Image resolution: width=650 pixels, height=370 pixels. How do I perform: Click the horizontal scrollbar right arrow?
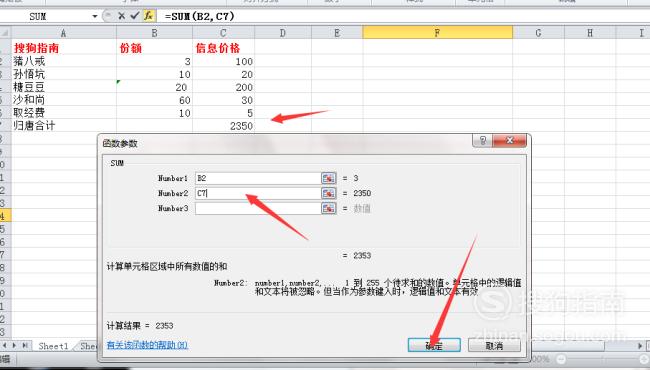(x=640, y=346)
